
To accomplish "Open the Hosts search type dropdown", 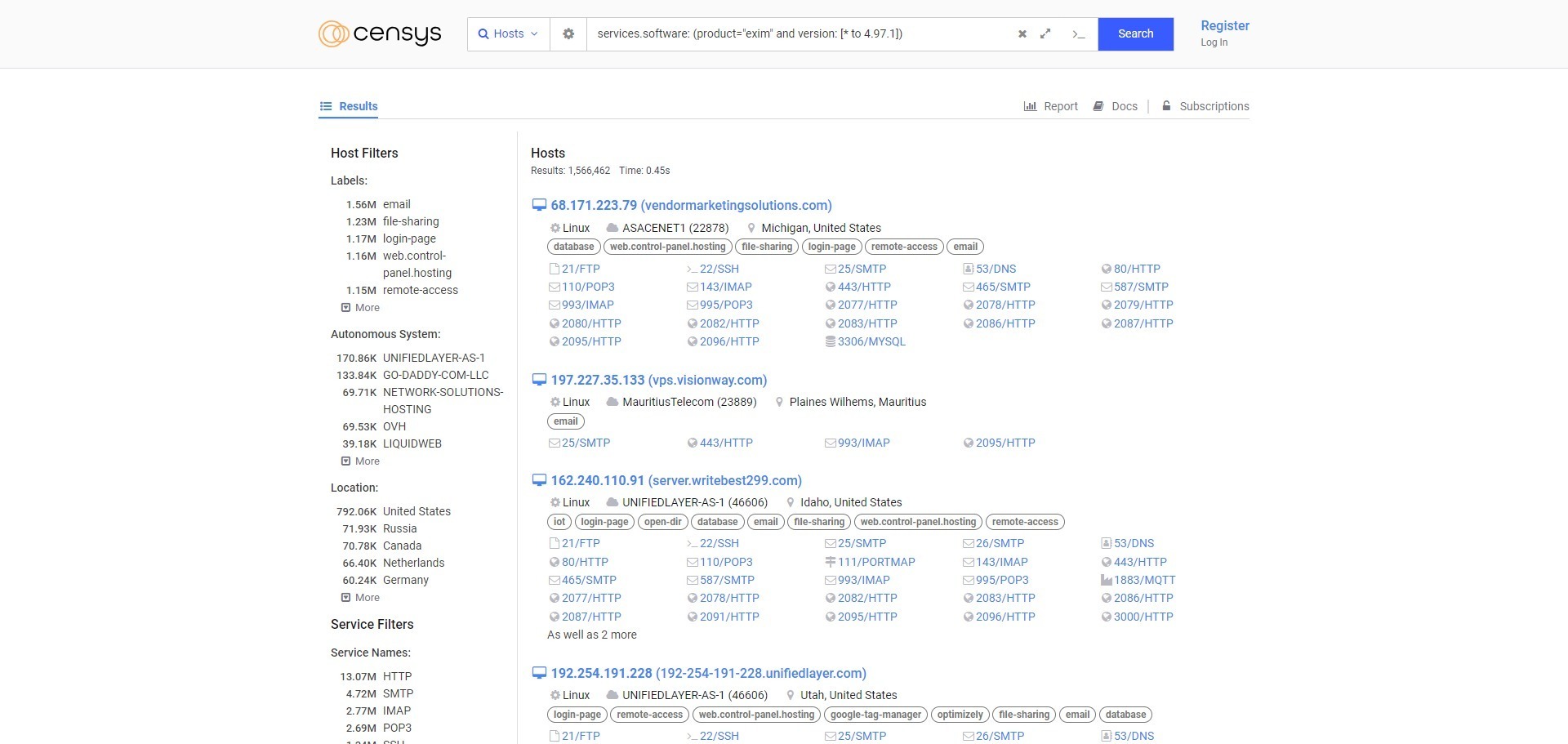I will [508, 33].
